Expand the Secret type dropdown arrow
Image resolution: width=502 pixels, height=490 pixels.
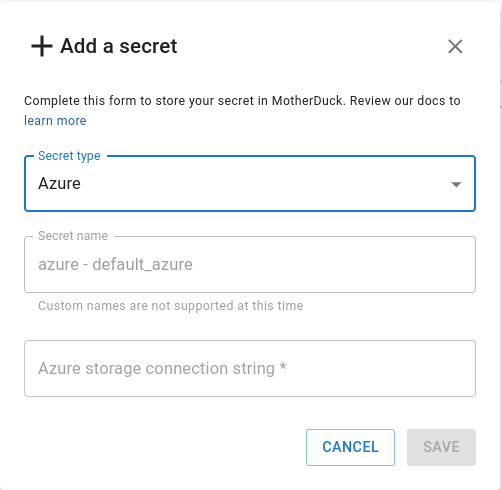[456, 184]
